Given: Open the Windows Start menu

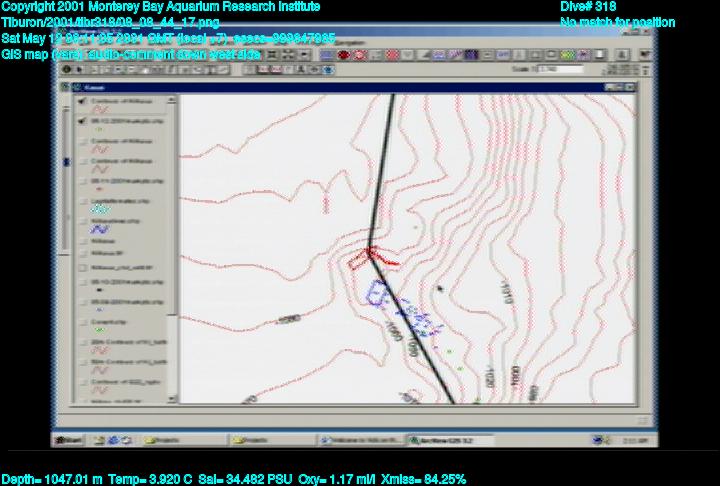Looking at the screenshot, I should click(x=70, y=439).
